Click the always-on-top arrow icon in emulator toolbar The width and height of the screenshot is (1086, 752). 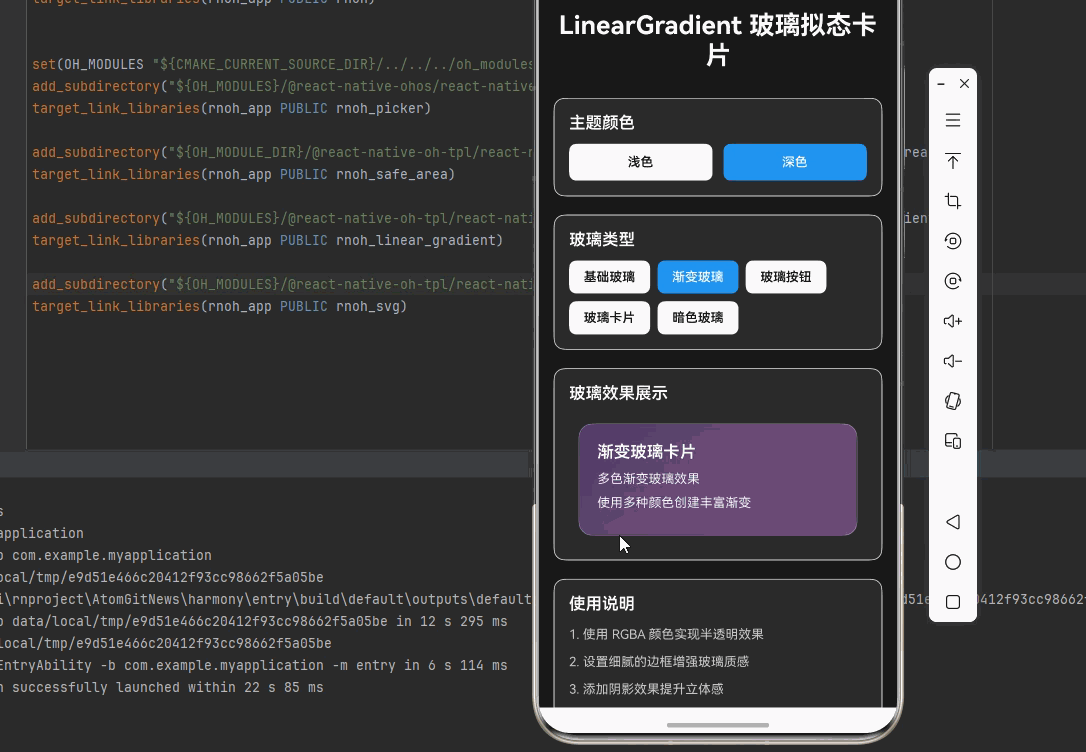point(953,161)
